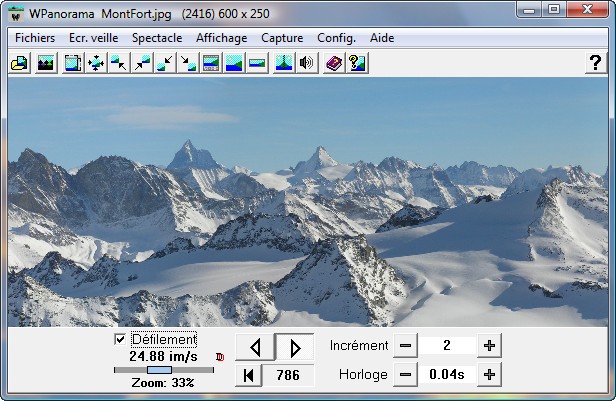Screen dimensions: 616x401
Task: Click the large question mark help button
Action: (596, 63)
